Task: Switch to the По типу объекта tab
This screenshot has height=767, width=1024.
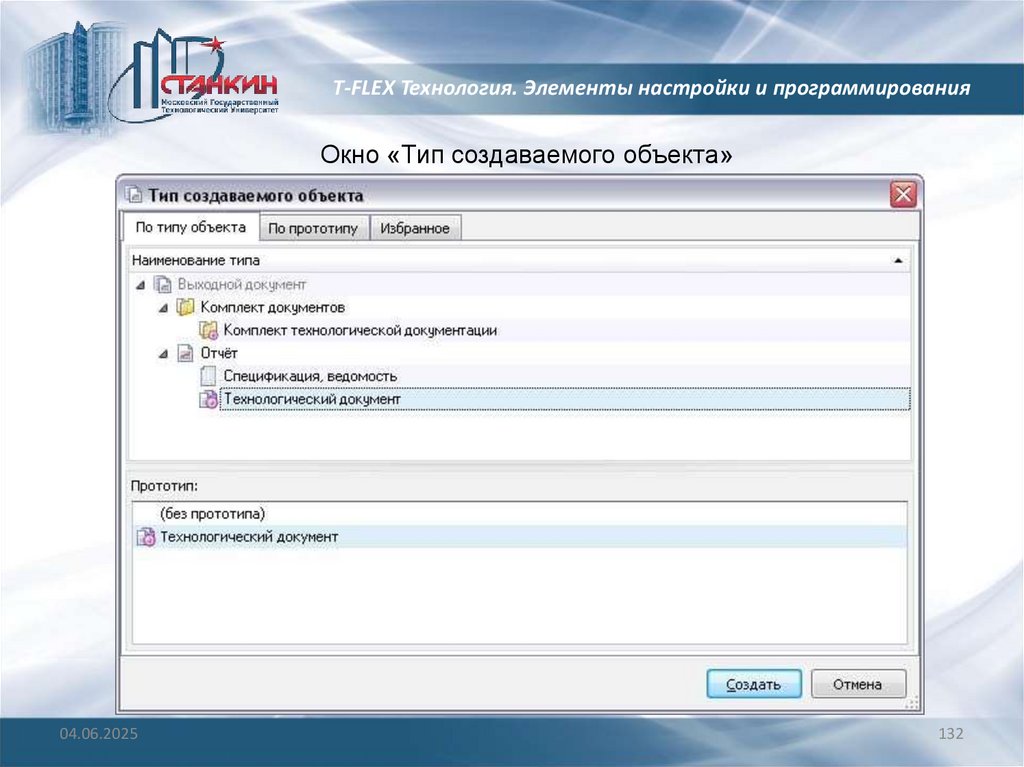Action: coord(190,227)
